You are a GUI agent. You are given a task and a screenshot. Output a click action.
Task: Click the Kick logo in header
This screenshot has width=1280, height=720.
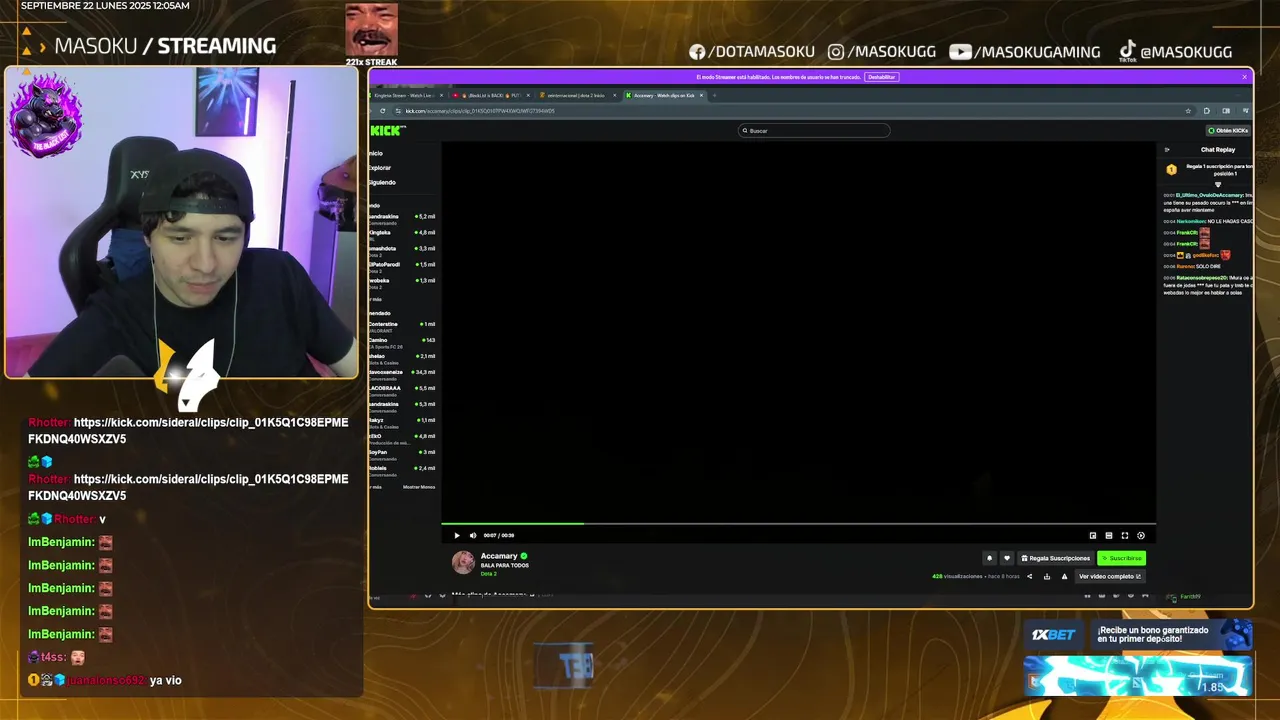point(387,130)
